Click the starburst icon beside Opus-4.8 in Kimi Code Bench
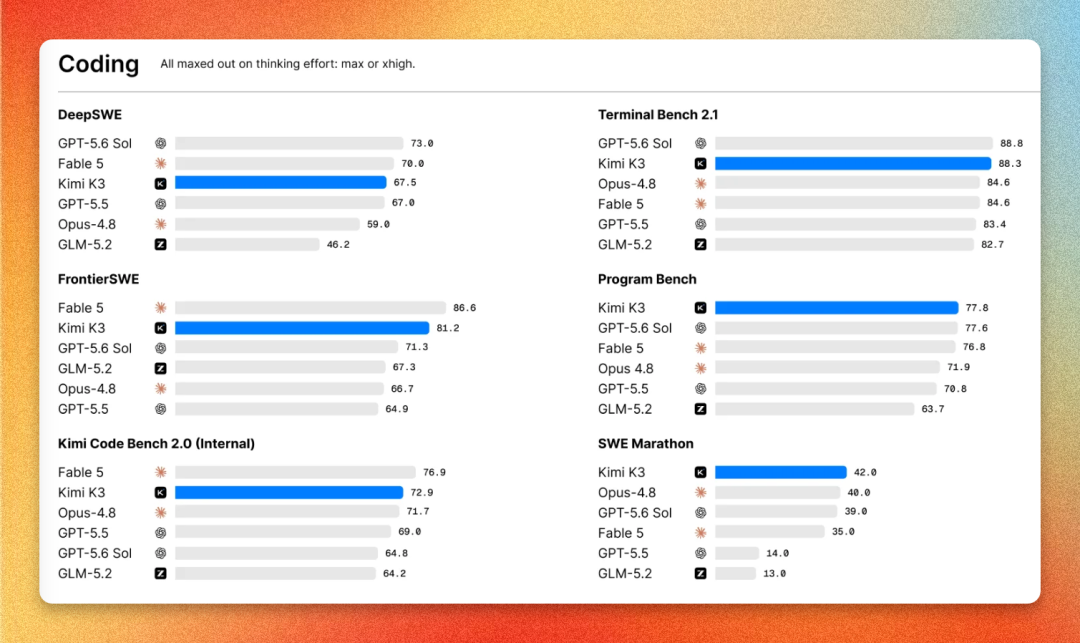This screenshot has width=1080, height=643. 160,513
